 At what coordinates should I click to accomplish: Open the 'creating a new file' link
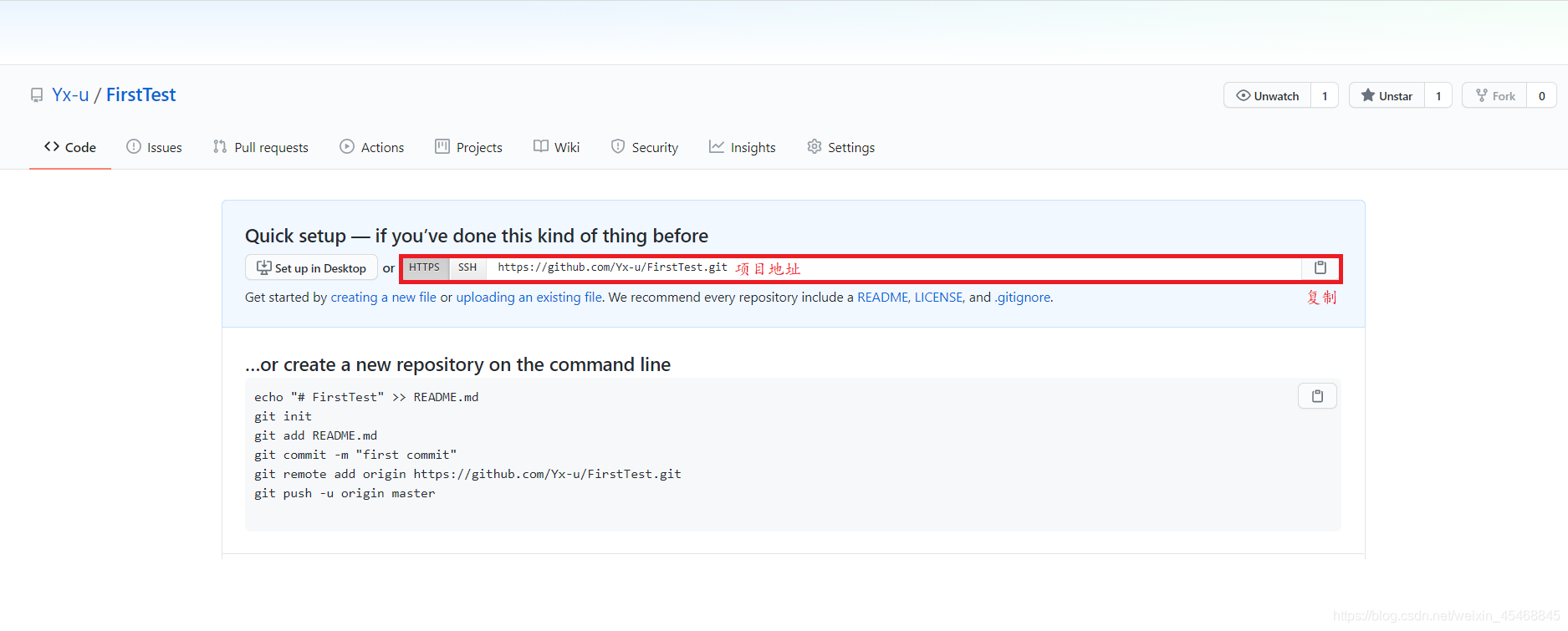click(383, 298)
